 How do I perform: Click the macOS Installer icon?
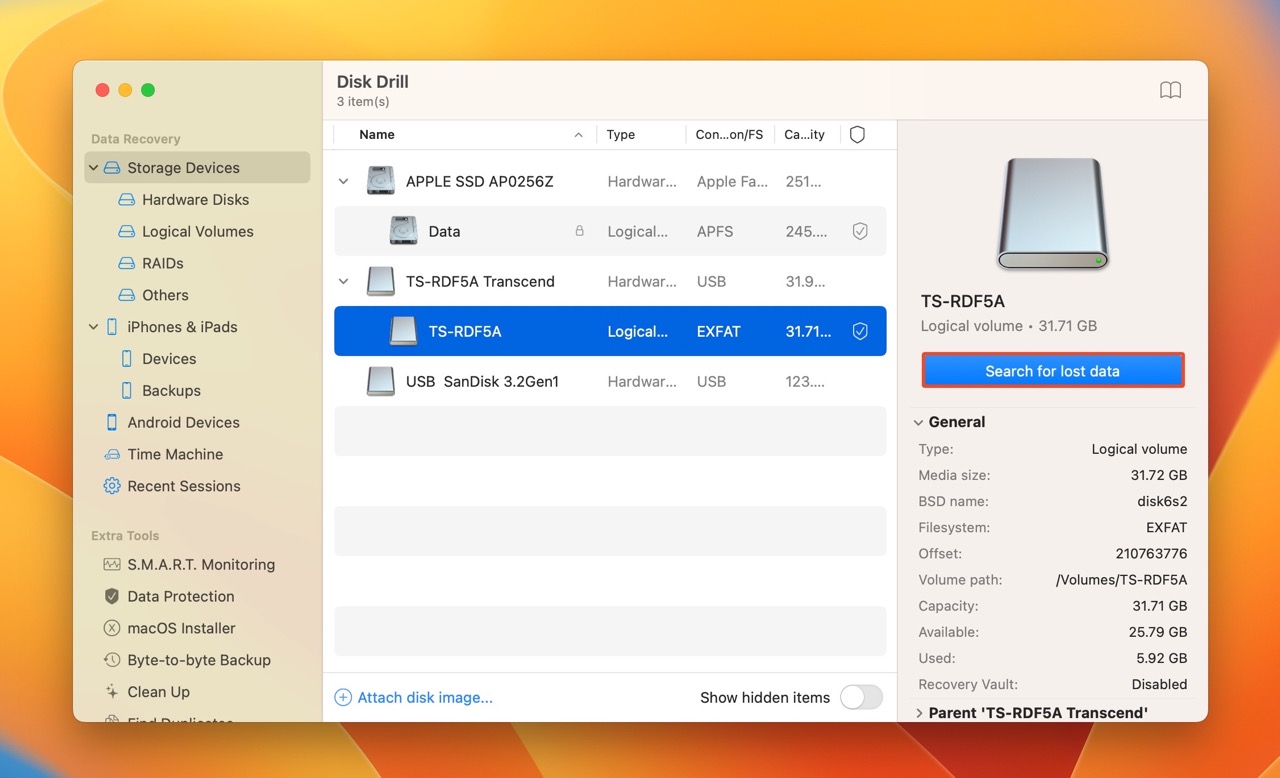(111, 629)
